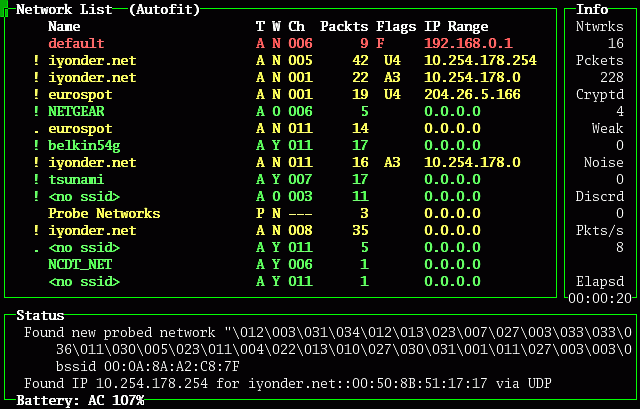The height and width of the screenshot is (409, 640).
Task: Click 10.254.178.0 in the channel 001 row
Action: click(473, 78)
